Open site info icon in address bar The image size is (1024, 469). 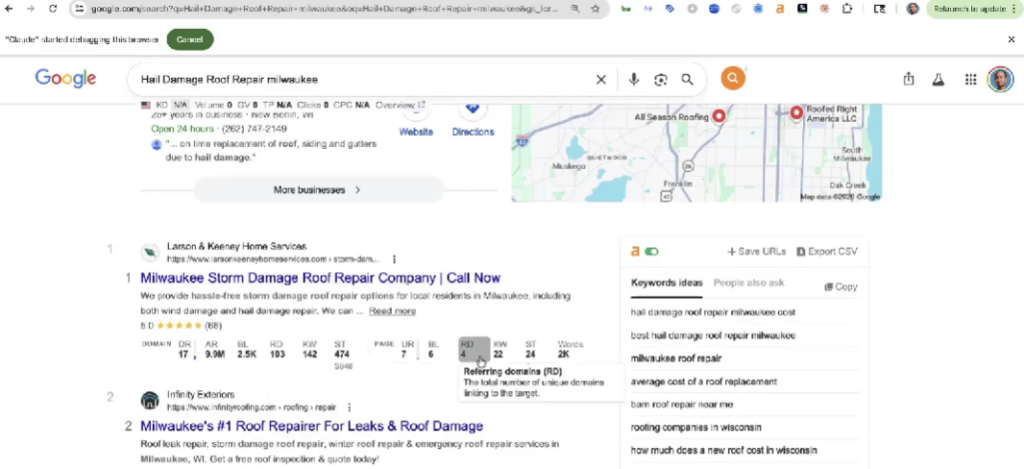click(79, 9)
